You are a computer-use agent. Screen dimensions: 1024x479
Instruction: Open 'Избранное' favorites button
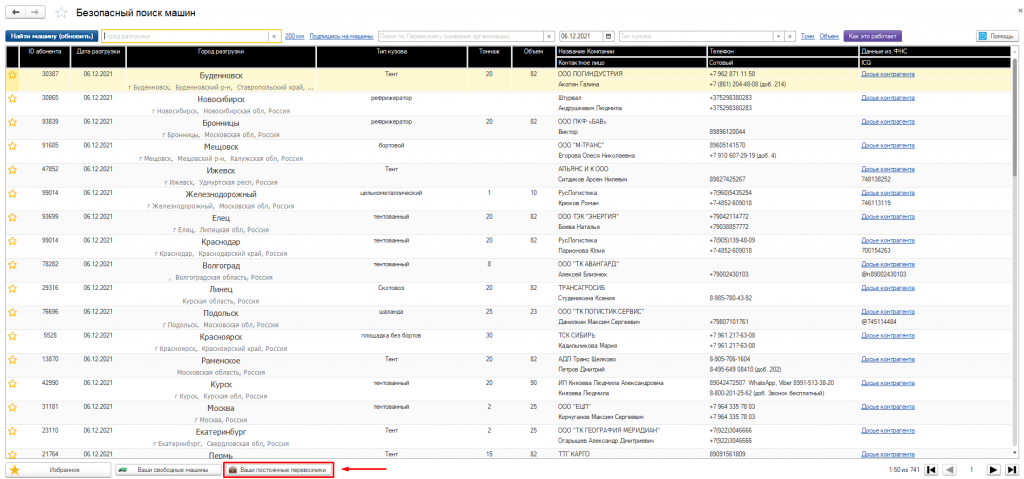coord(58,469)
